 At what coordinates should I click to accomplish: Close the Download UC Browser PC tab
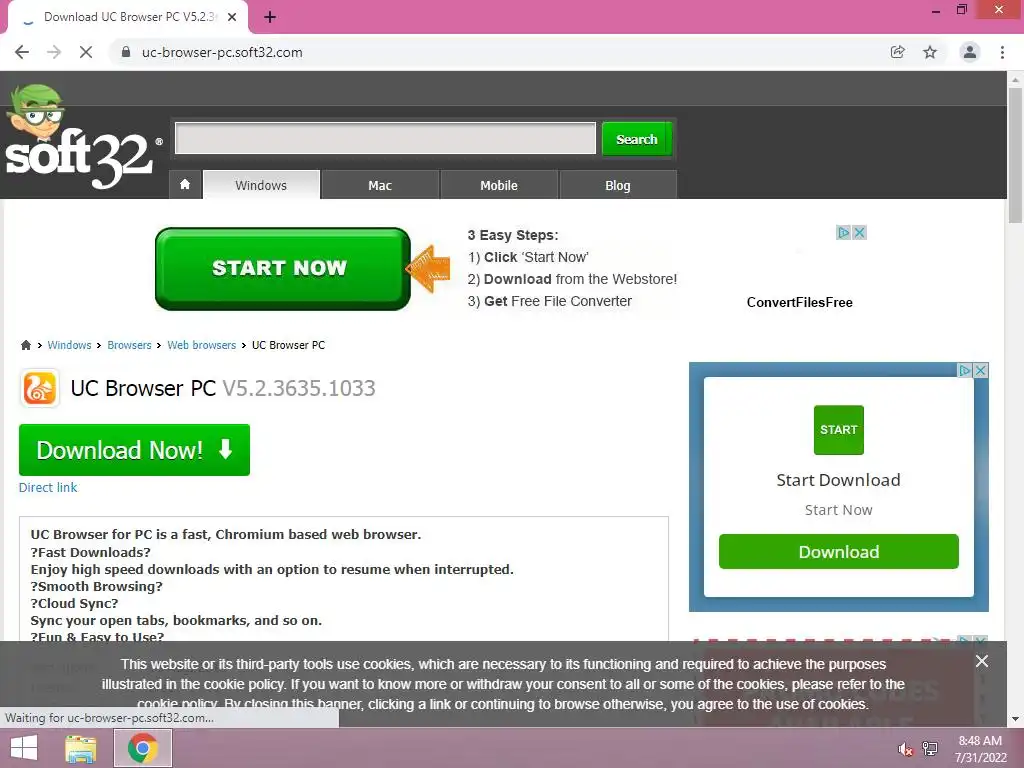(232, 17)
